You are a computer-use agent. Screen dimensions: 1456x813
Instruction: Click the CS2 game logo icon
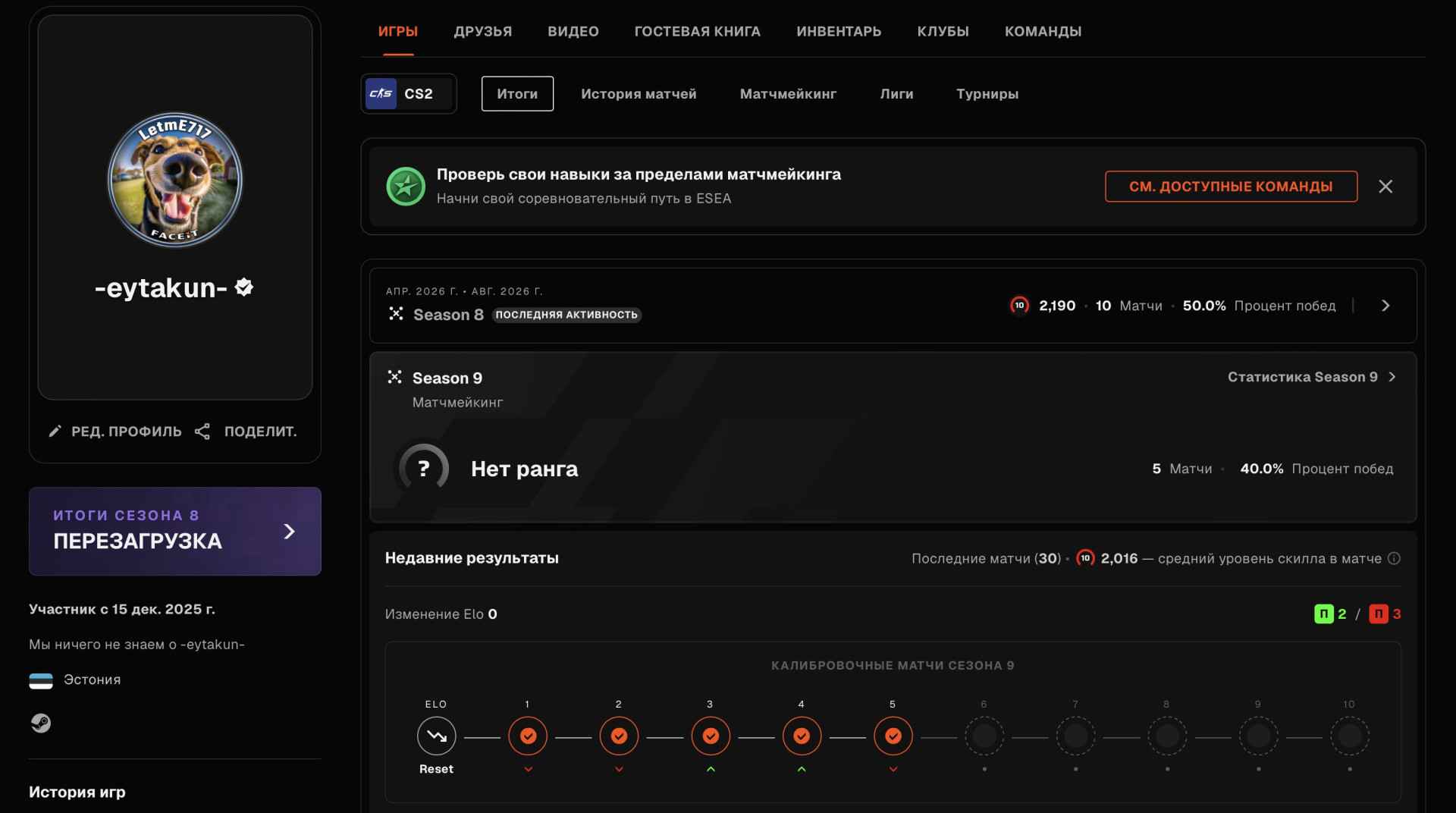click(x=381, y=94)
